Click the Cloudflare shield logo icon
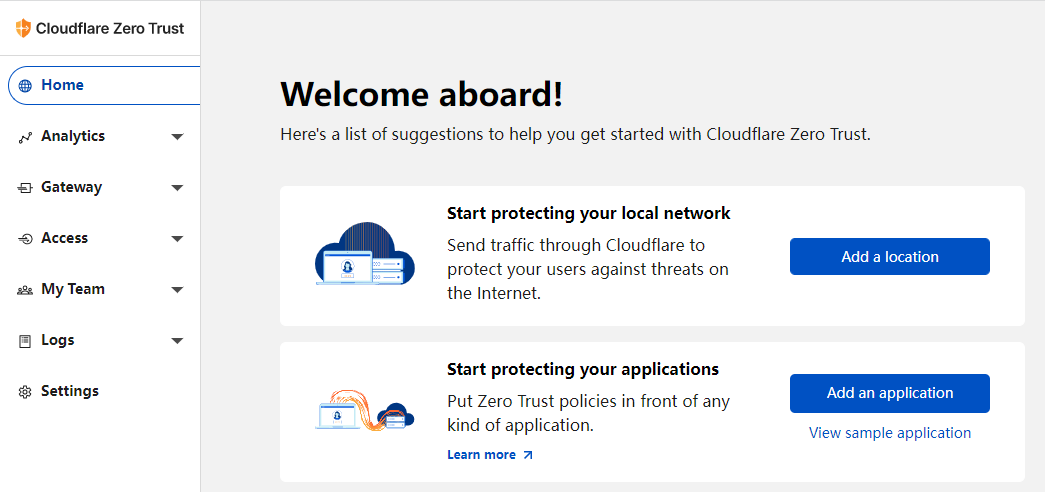 coord(23,28)
